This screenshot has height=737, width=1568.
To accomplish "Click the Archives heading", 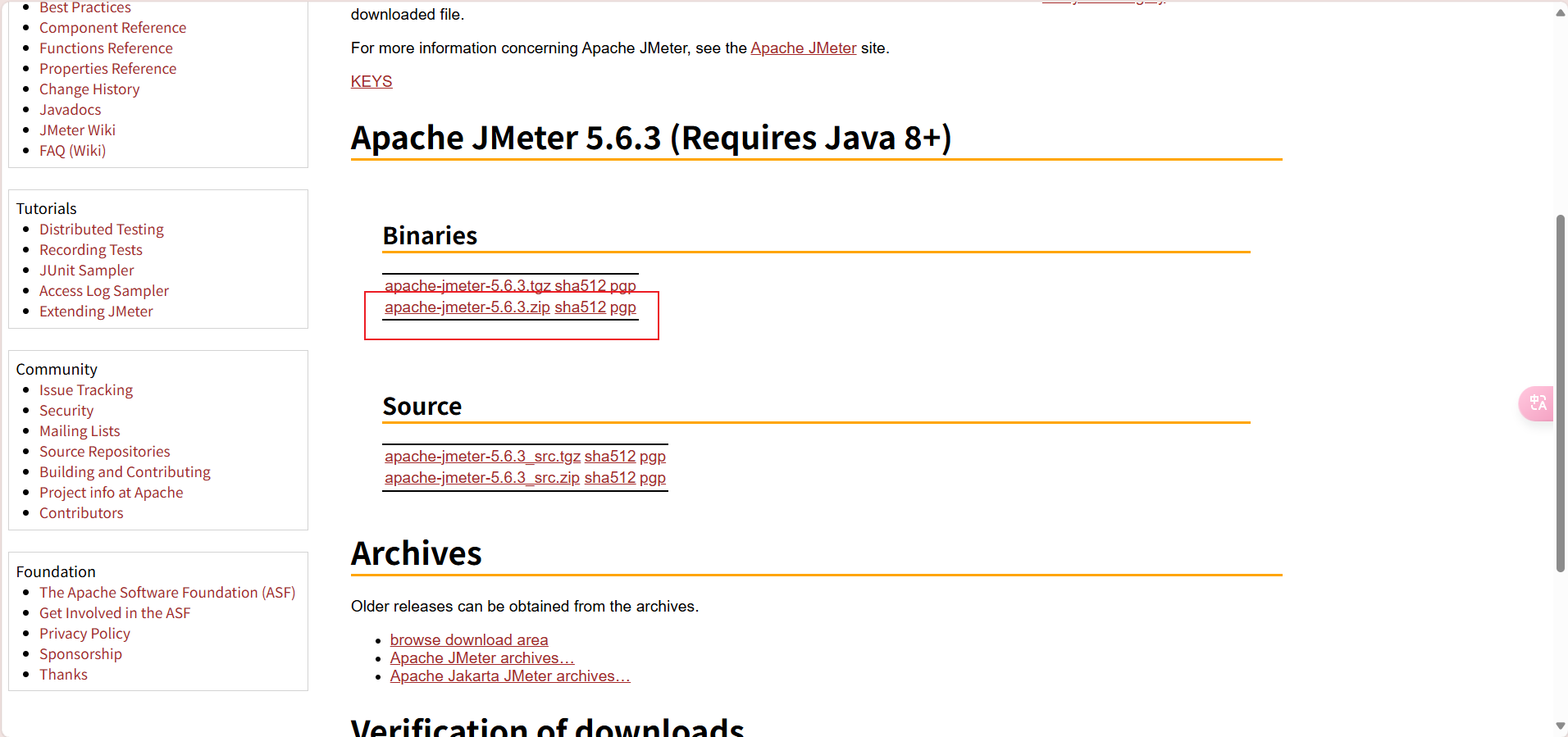I will (417, 554).
